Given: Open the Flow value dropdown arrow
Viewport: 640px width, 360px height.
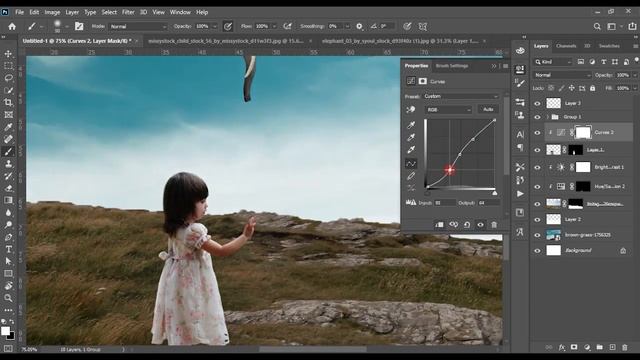Looking at the screenshot, I should click(274, 27).
